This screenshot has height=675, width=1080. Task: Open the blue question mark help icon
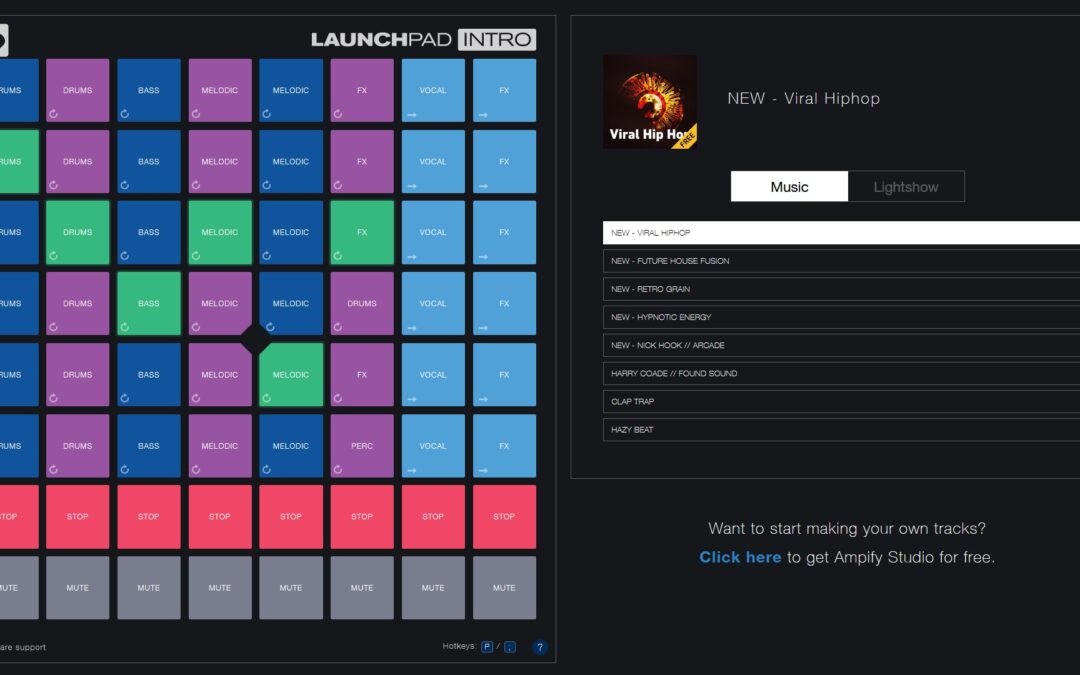click(x=540, y=647)
